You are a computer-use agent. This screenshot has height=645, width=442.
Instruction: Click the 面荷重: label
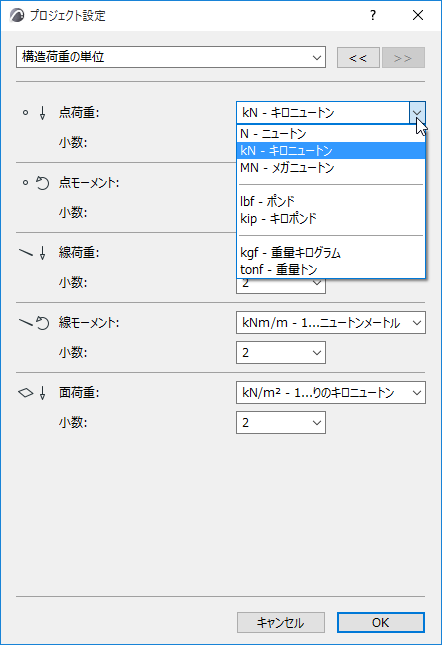pos(79,393)
